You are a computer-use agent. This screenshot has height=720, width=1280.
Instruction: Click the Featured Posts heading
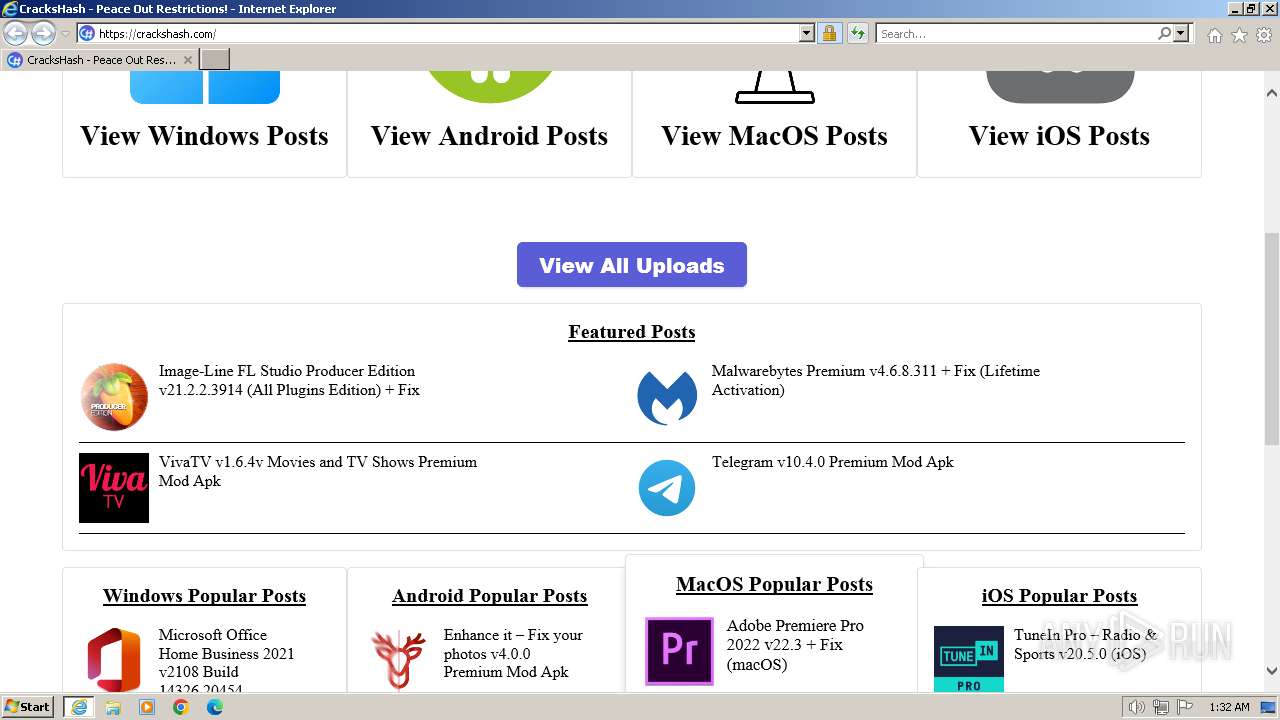pos(632,332)
